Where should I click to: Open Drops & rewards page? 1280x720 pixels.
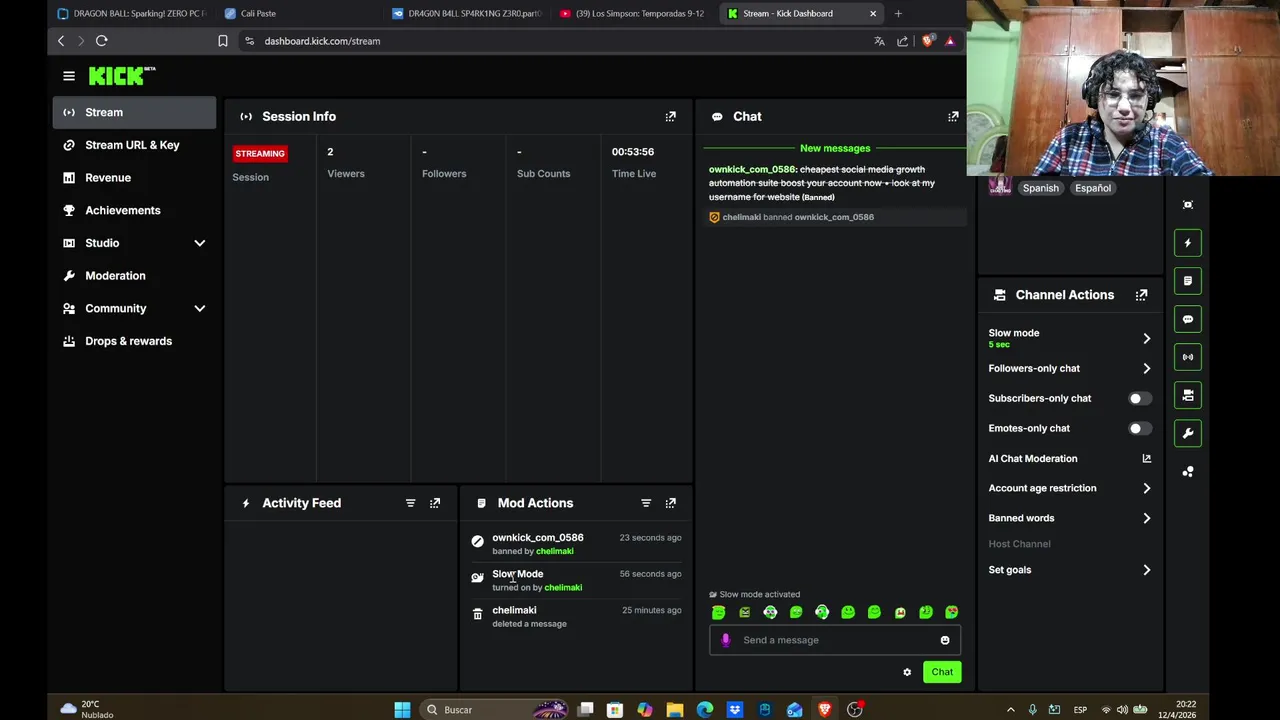click(x=134, y=341)
